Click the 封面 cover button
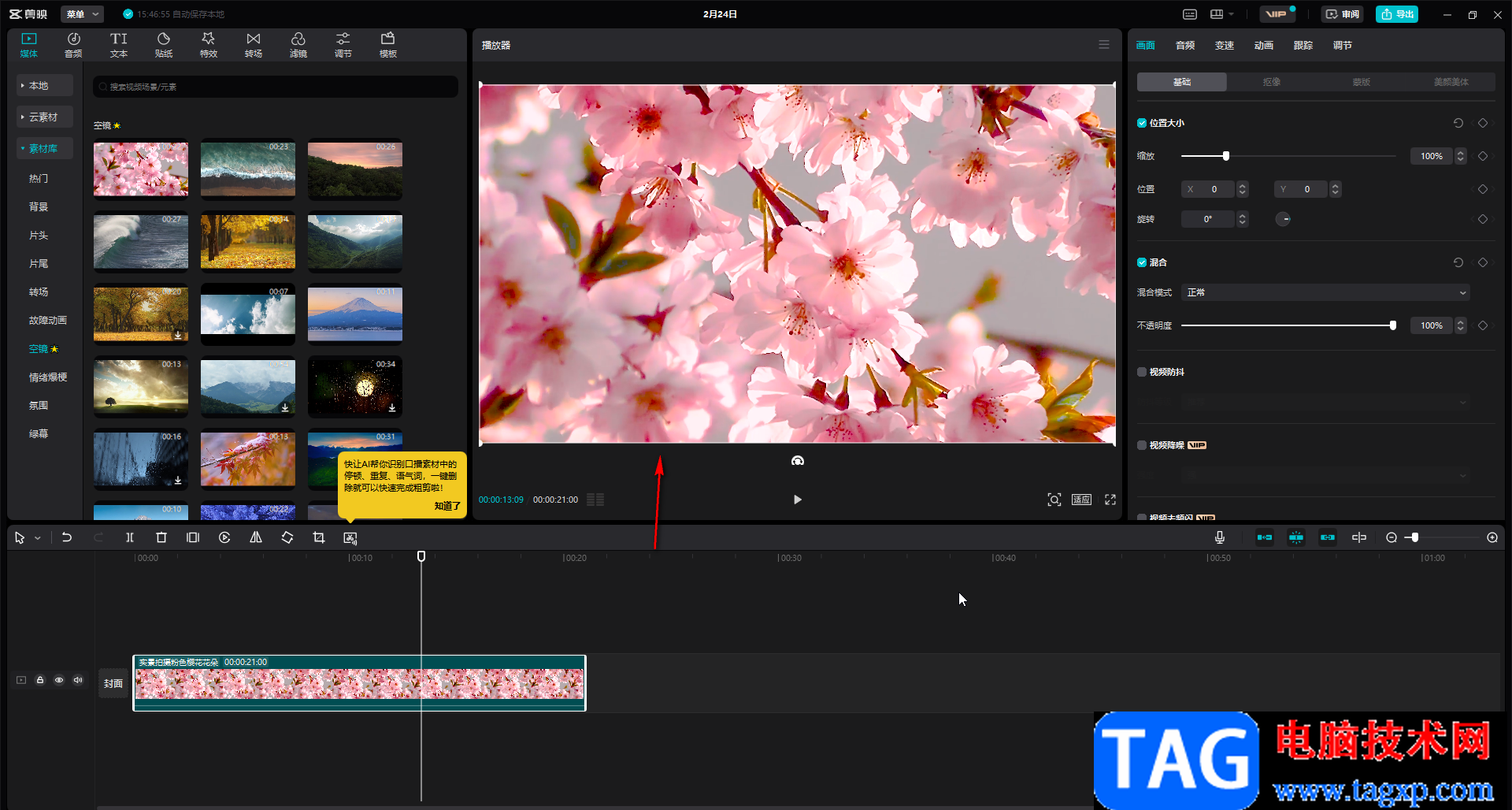The image size is (1512, 810). (x=113, y=683)
